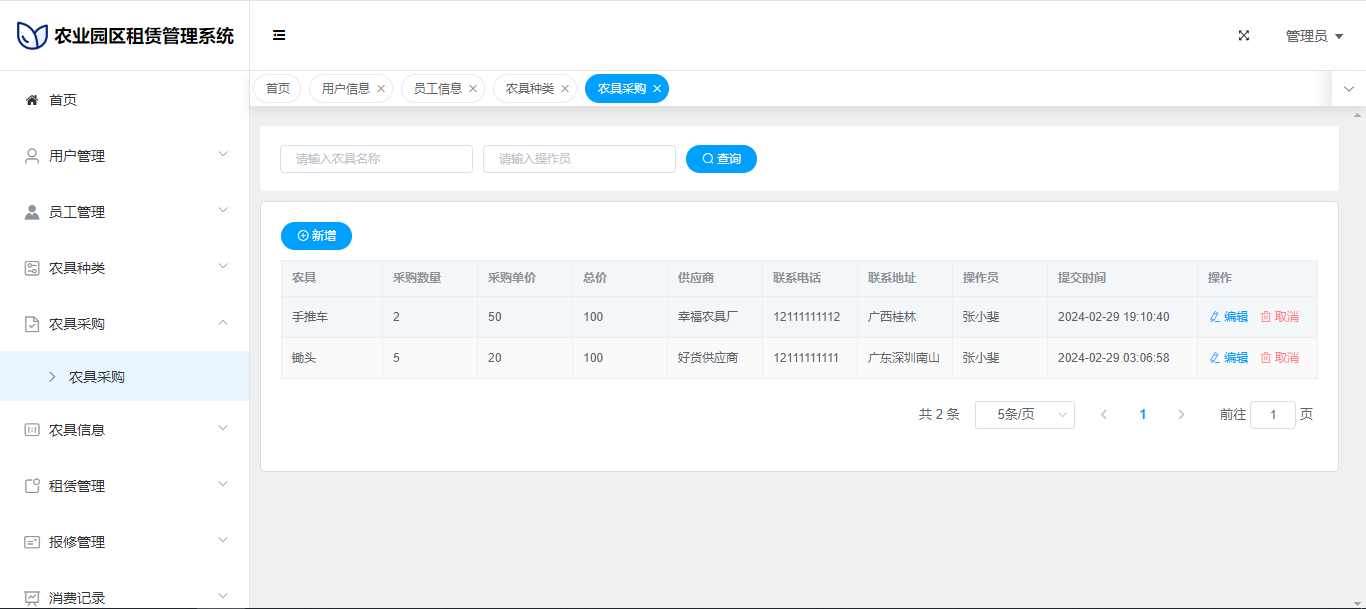This screenshot has height=609, width=1366.
Task: Close the 员工信息 tab
Action: tap(473, 89)
